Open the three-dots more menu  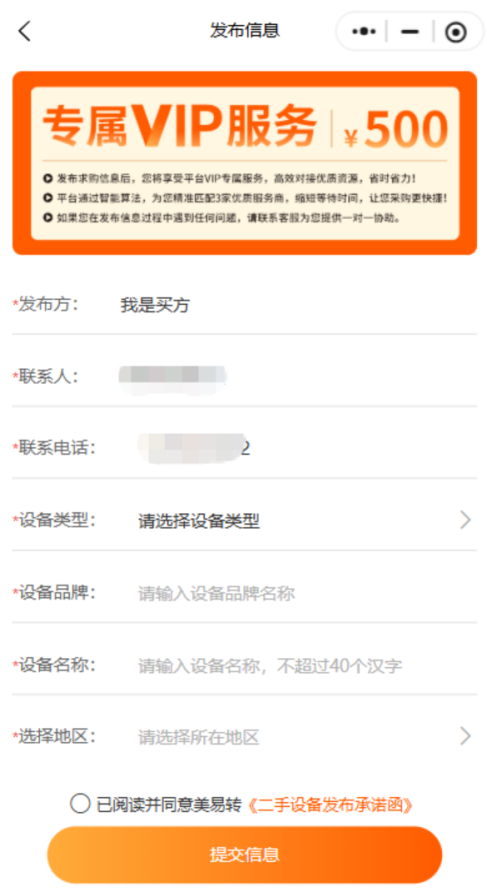364,31
